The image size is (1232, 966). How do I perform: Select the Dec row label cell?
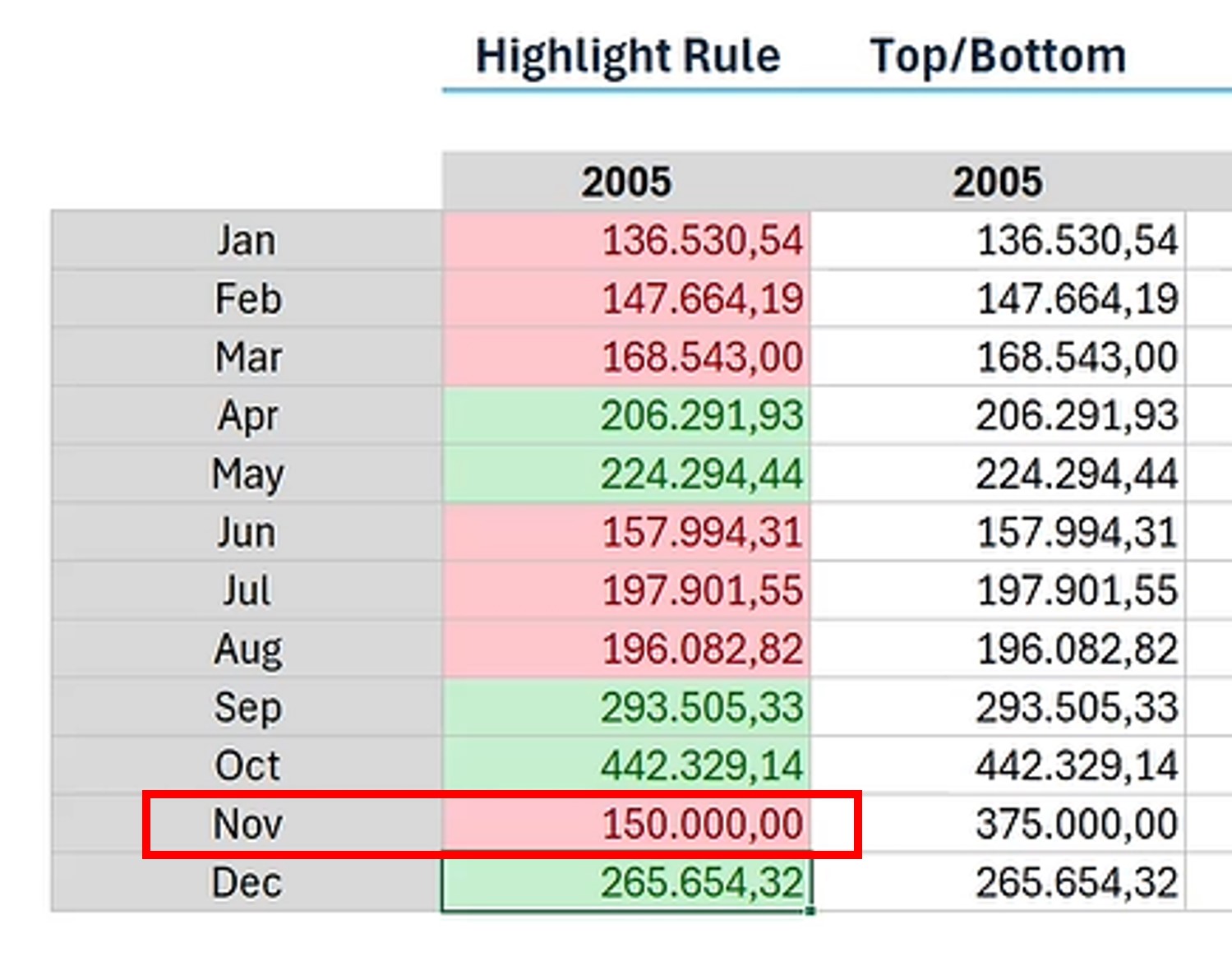247,883
